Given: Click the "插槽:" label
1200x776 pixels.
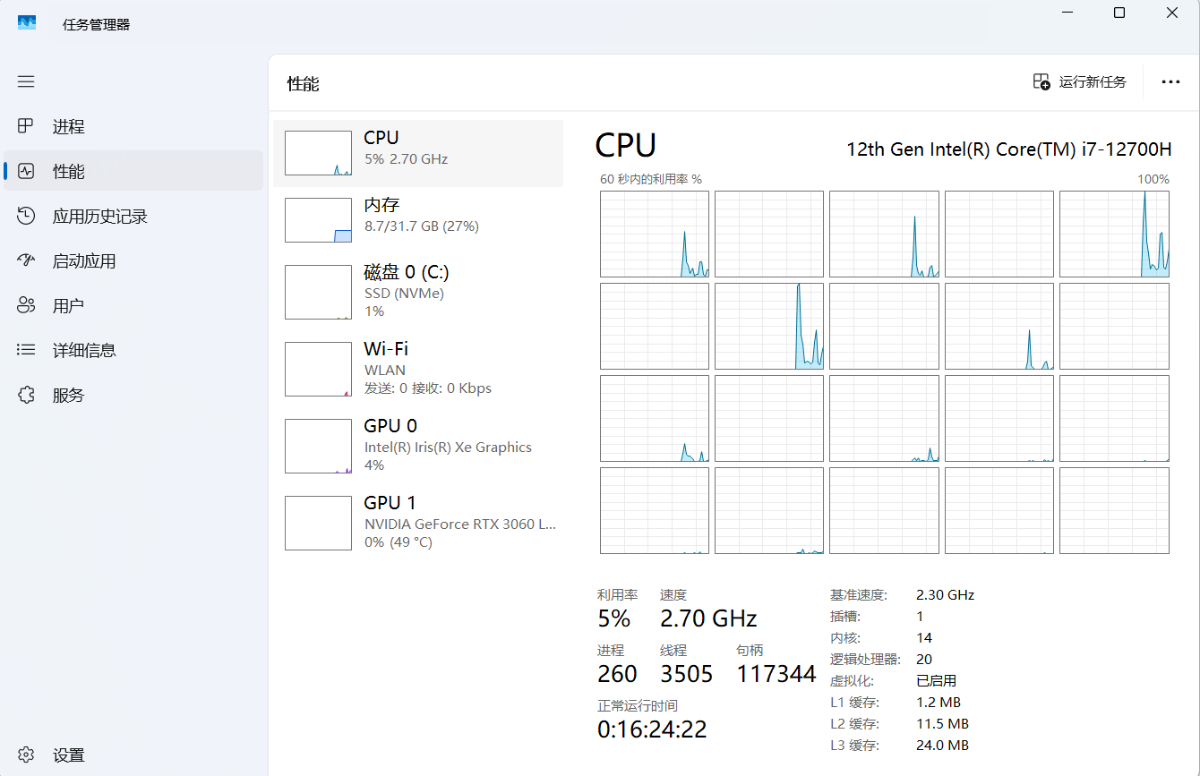Looking at the screenshot, I should 845,617.
